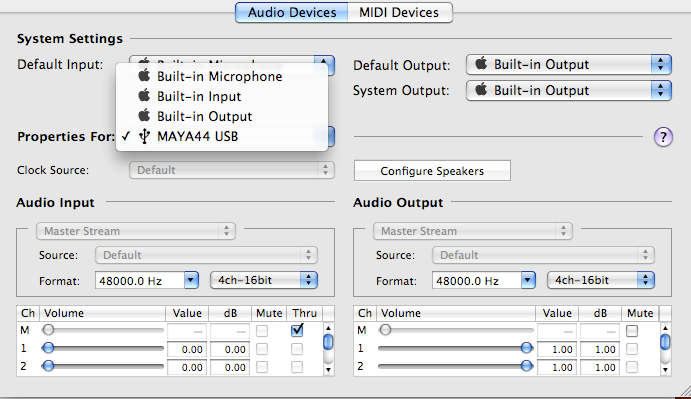Click the Configure Speakers button
Viewport: 691px width, 399px height.
click(432, 171)
